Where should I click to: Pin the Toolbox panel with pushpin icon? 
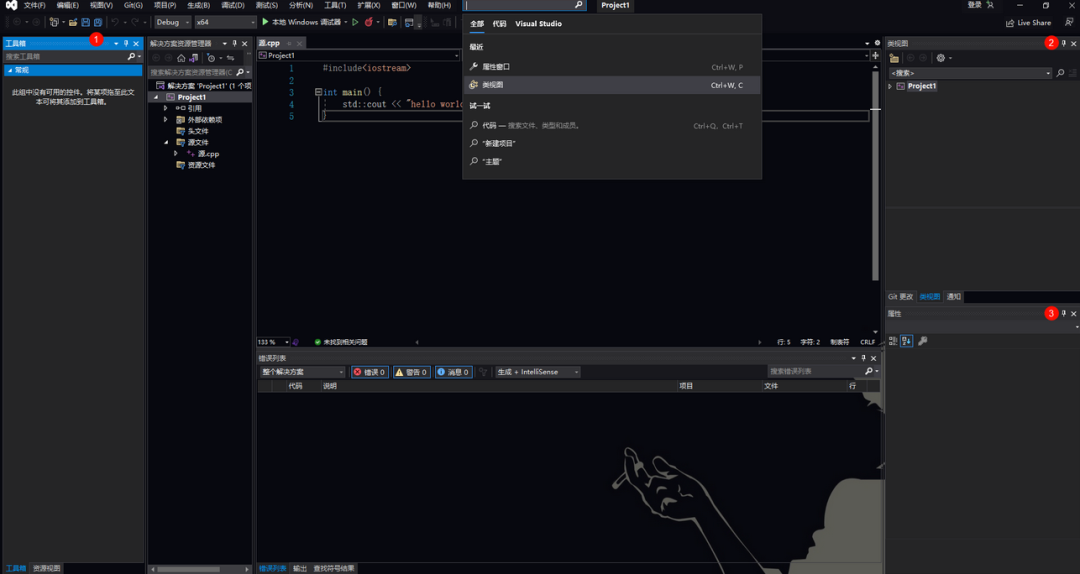tap(126, 43)
